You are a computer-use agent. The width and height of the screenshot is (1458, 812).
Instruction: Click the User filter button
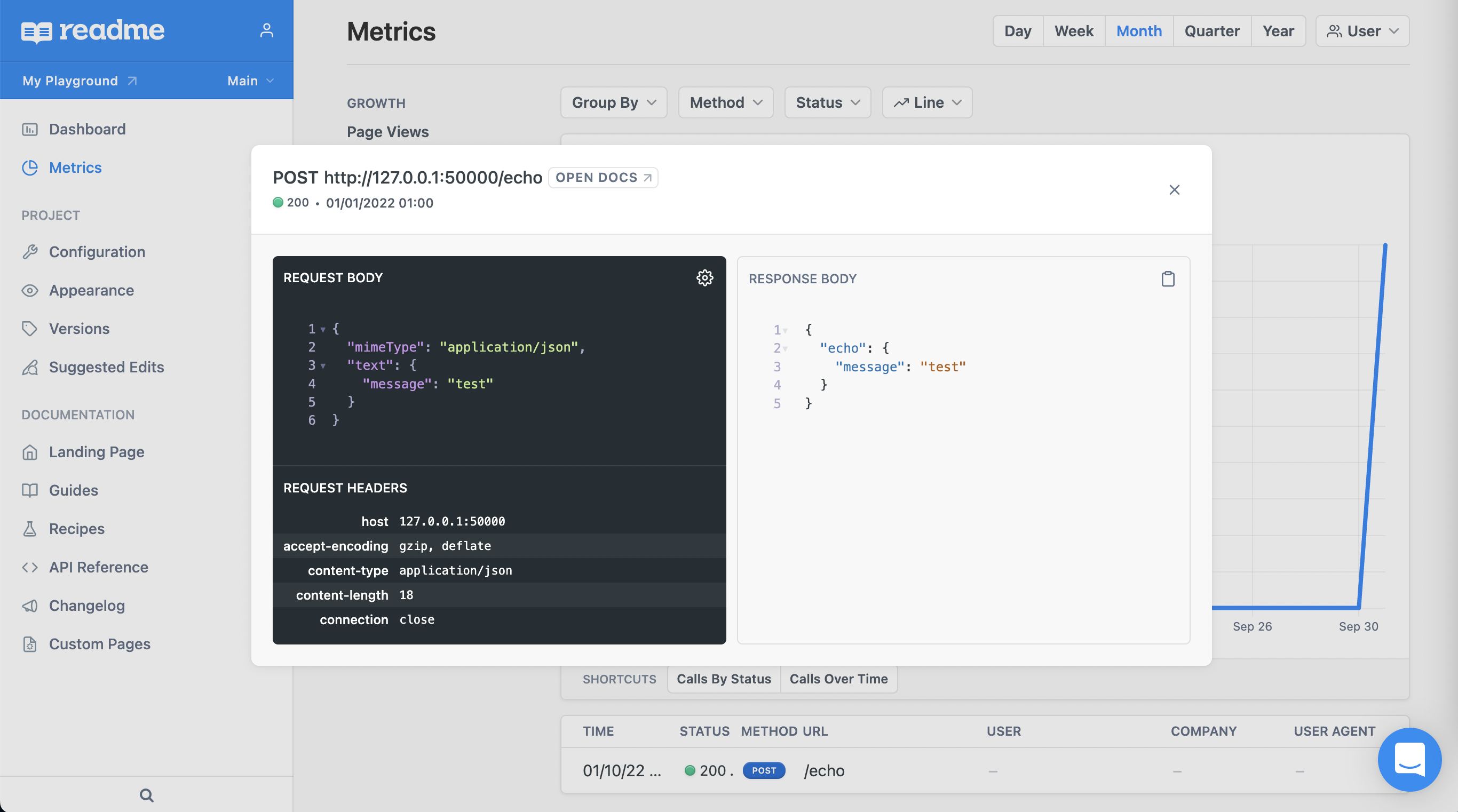coord(1361,30)
